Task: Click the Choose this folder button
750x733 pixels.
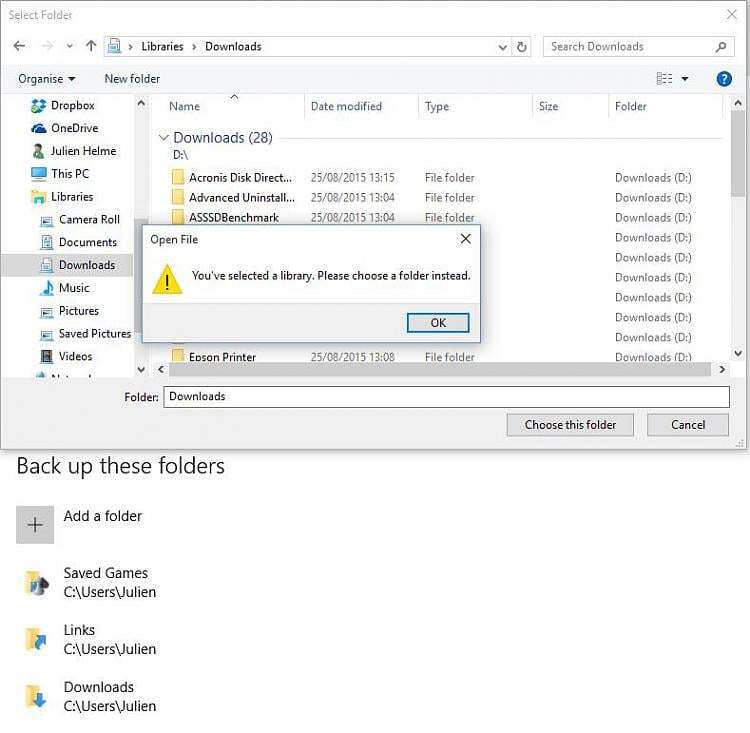Action: [x=570, y=424]
